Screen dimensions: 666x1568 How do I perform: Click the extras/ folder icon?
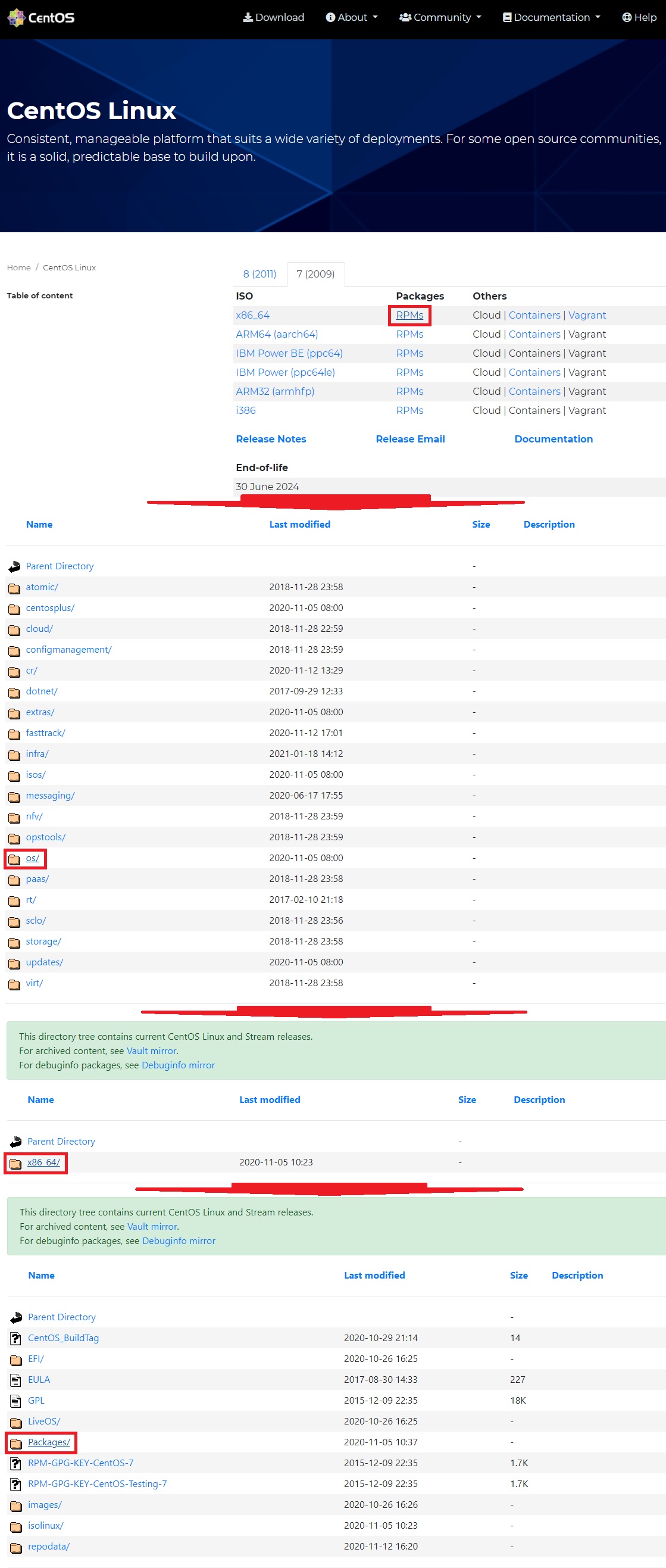click(x=14, y=713)
